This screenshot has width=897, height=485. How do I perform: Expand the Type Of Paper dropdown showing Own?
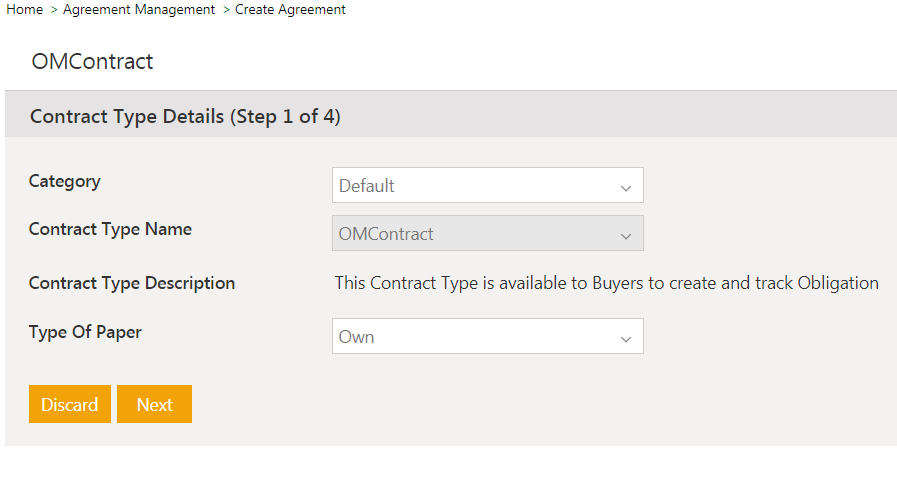click(x=487, y=337)
